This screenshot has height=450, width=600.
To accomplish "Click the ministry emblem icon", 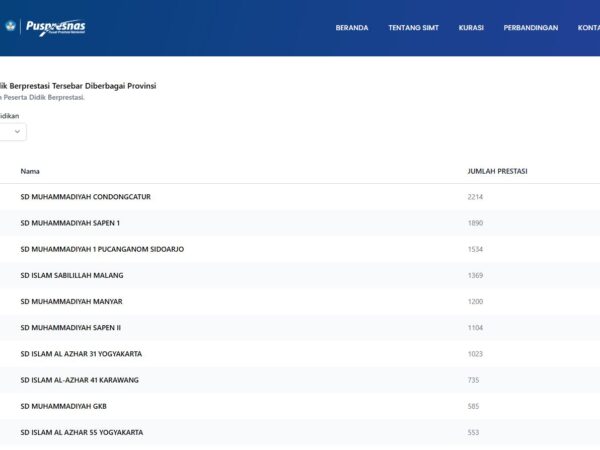I will point(10,26).
